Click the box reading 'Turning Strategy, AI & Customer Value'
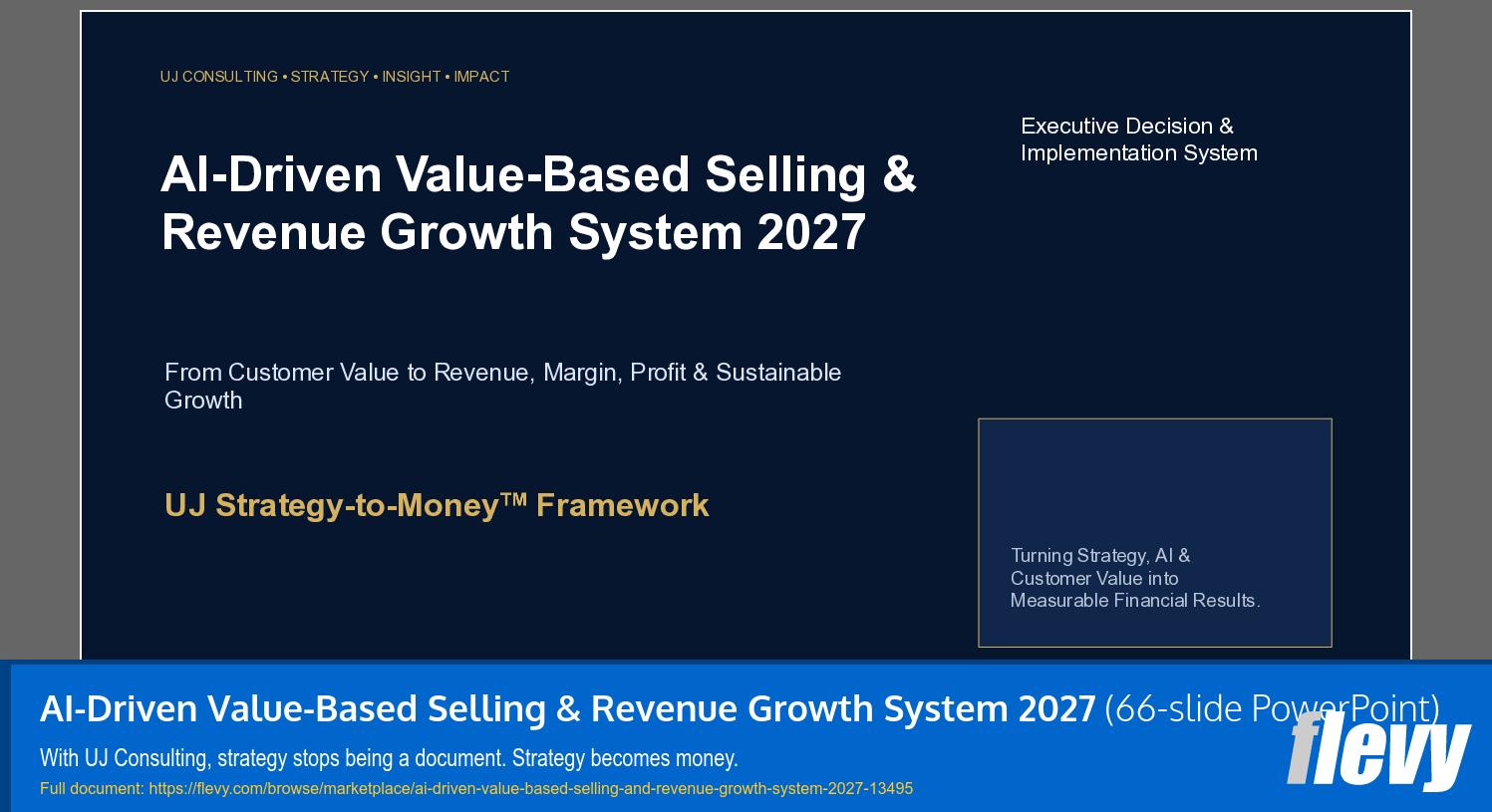This screenshot has height=812, width=1492. coord(1155,533)
